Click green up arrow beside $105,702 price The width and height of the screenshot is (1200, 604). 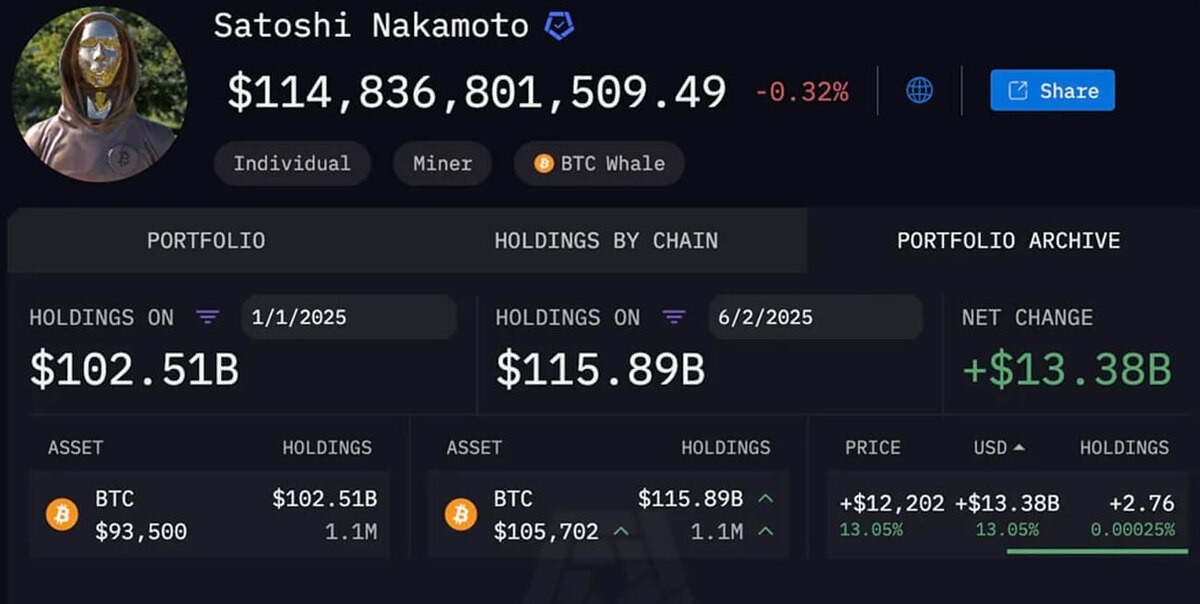620,532
